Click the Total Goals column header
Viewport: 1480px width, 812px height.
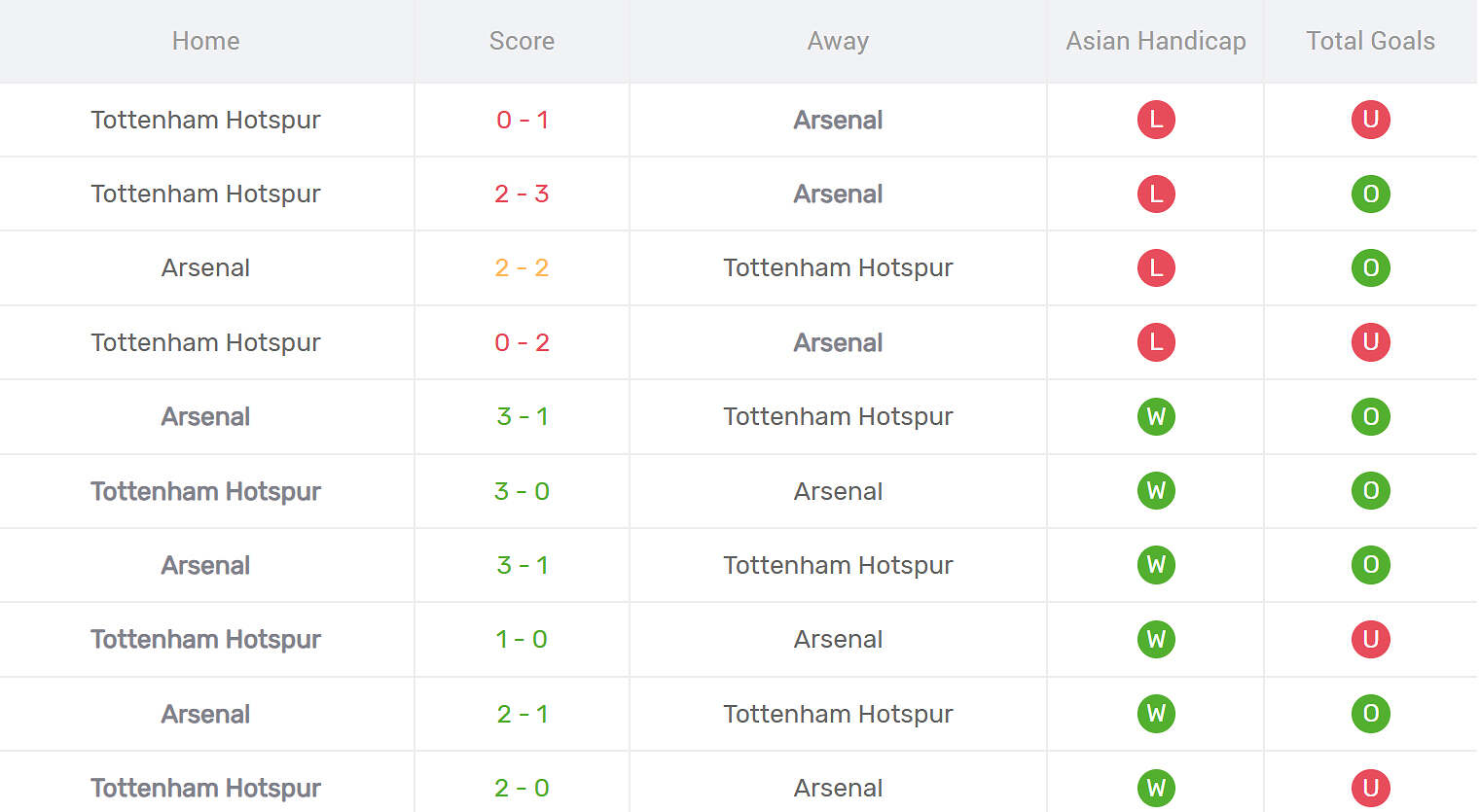[1370, 41]
